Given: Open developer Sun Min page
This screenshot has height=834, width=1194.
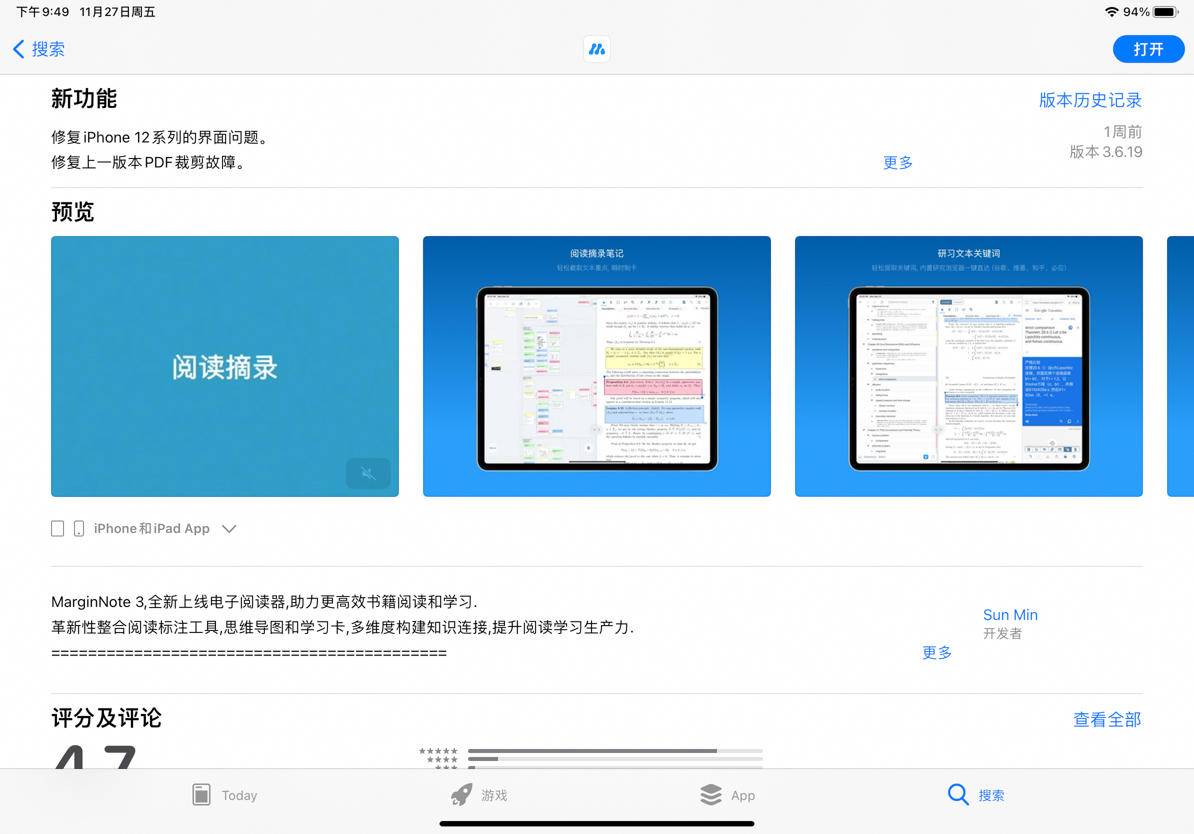Looking at the screenshot, I should pyautogui.click(x=1010, y=615).
